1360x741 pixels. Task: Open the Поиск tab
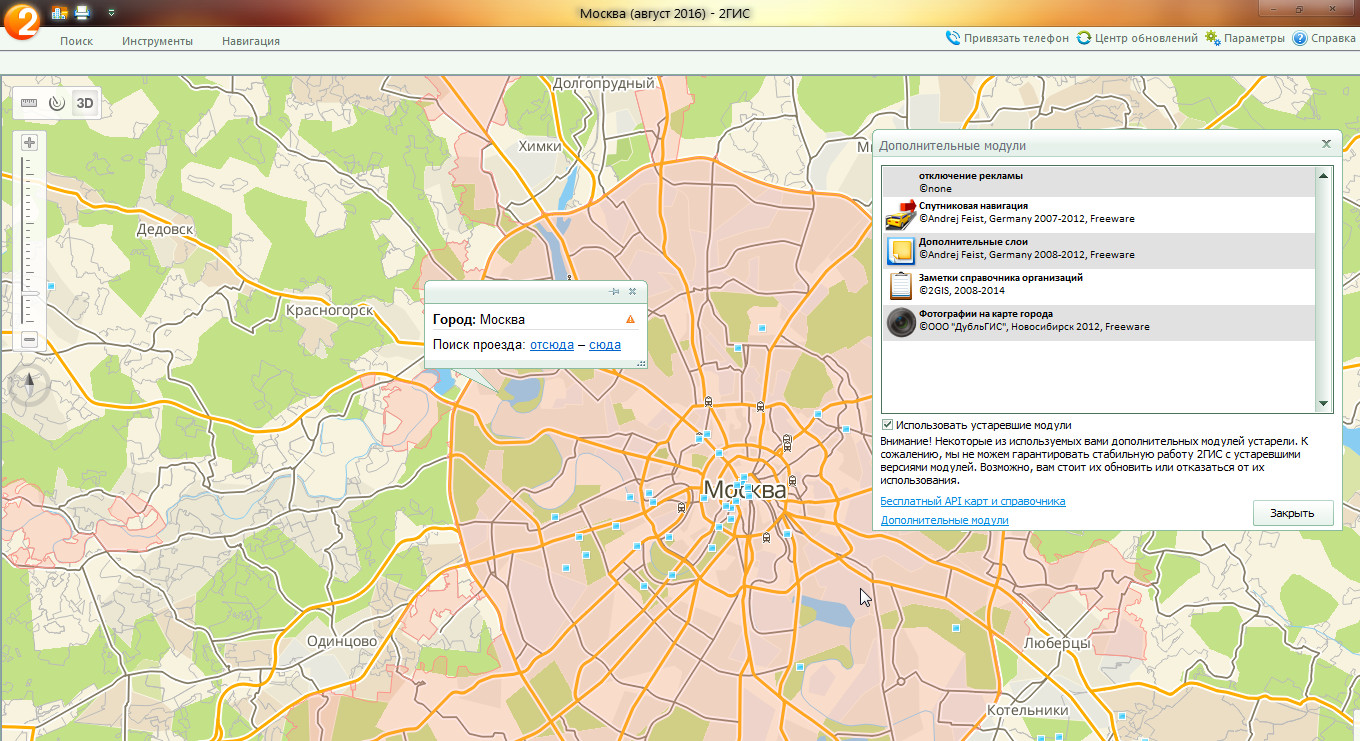pos(76,41)
